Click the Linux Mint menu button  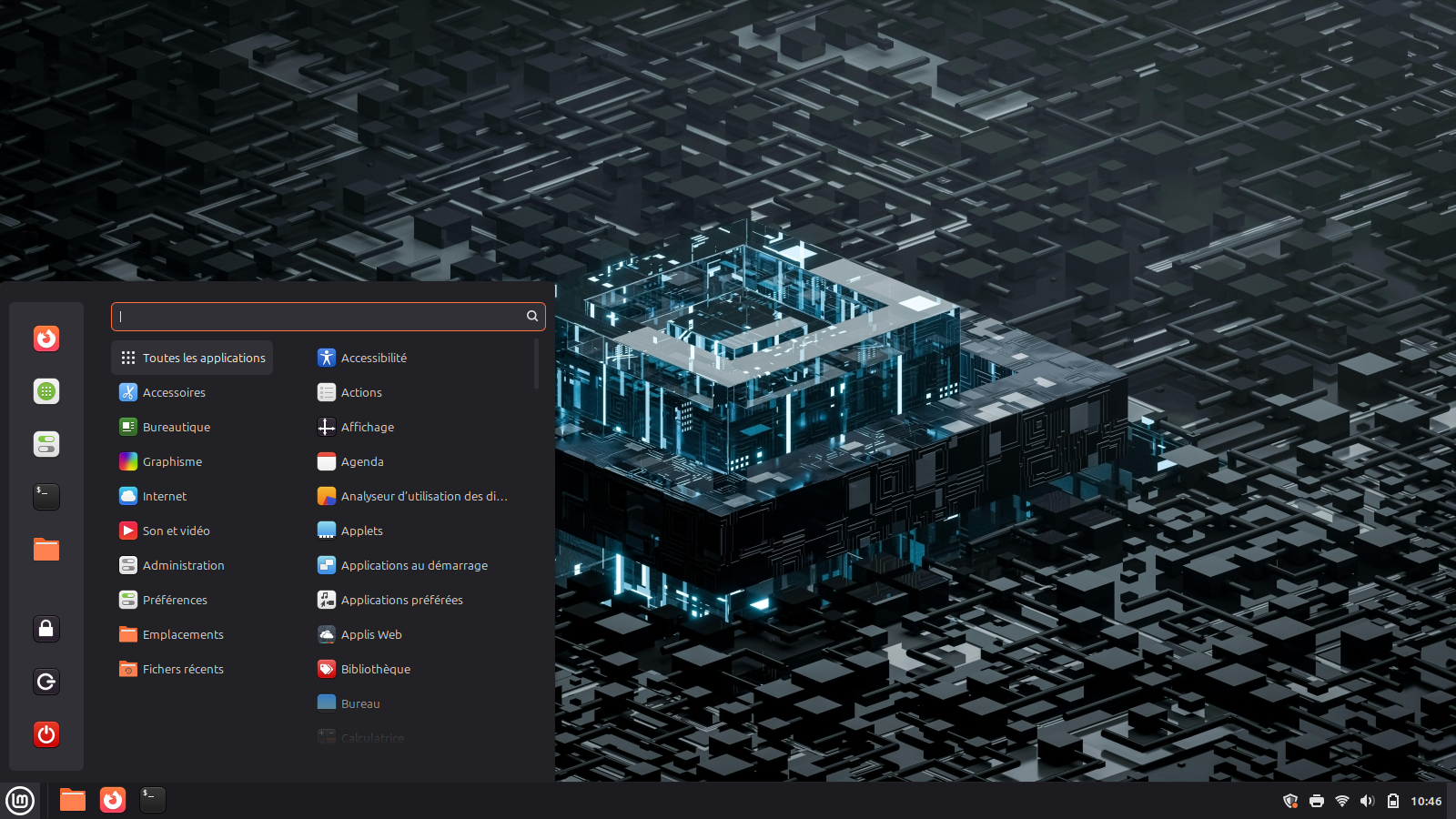pos(20,801)
